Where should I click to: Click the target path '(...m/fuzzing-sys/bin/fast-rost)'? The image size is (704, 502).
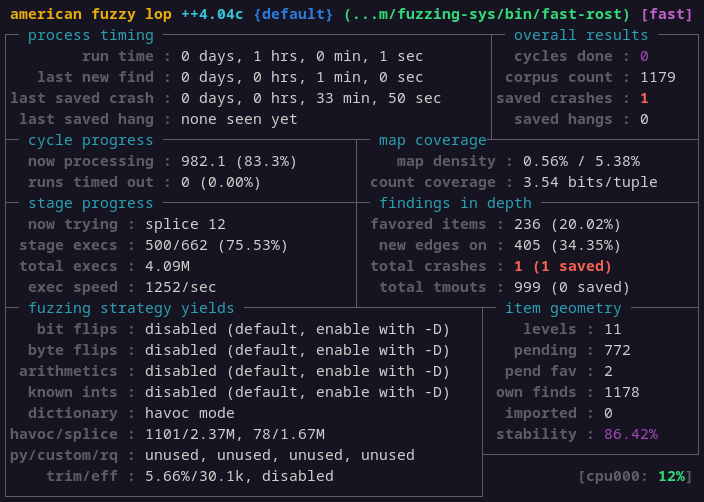487,14
